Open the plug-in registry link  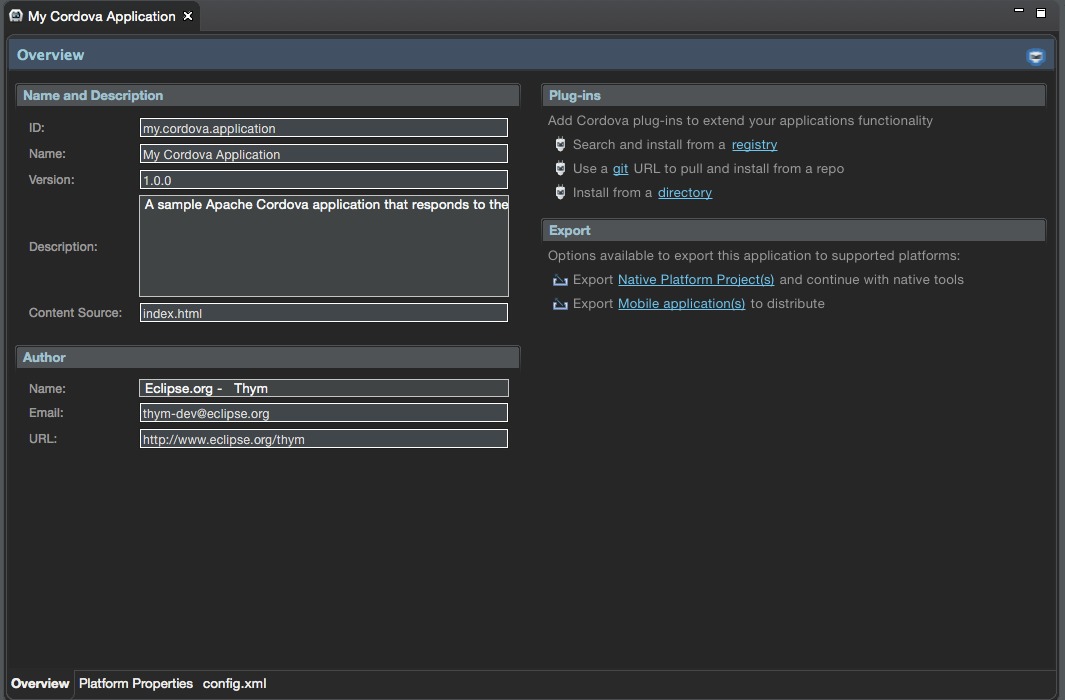pyautogui.click(x=755, y=145)
